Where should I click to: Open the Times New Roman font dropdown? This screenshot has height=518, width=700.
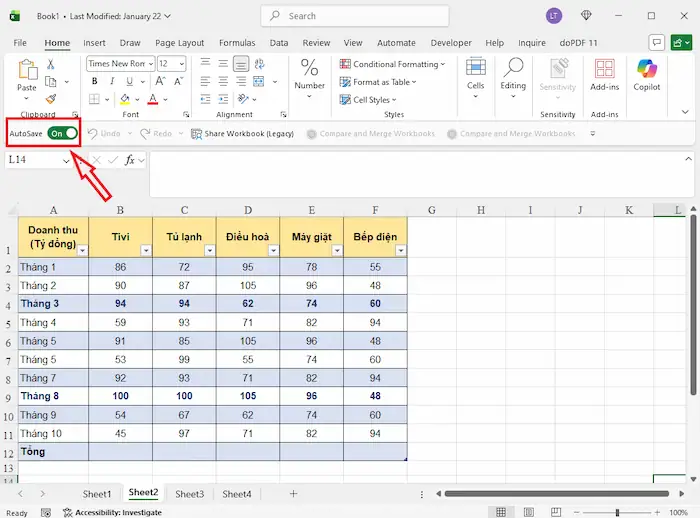click(150, 64)
